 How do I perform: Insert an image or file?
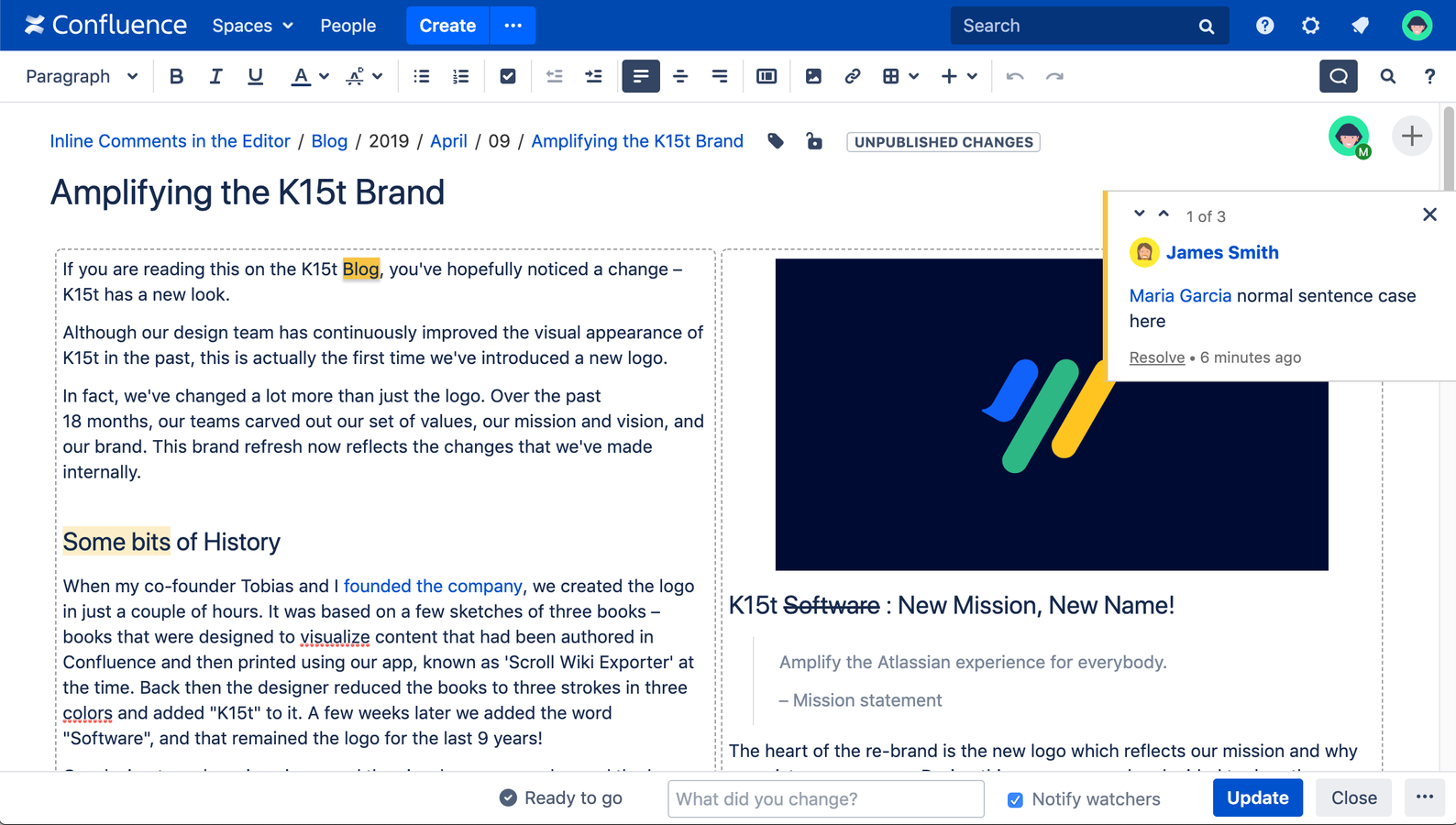tap(813, 76)
